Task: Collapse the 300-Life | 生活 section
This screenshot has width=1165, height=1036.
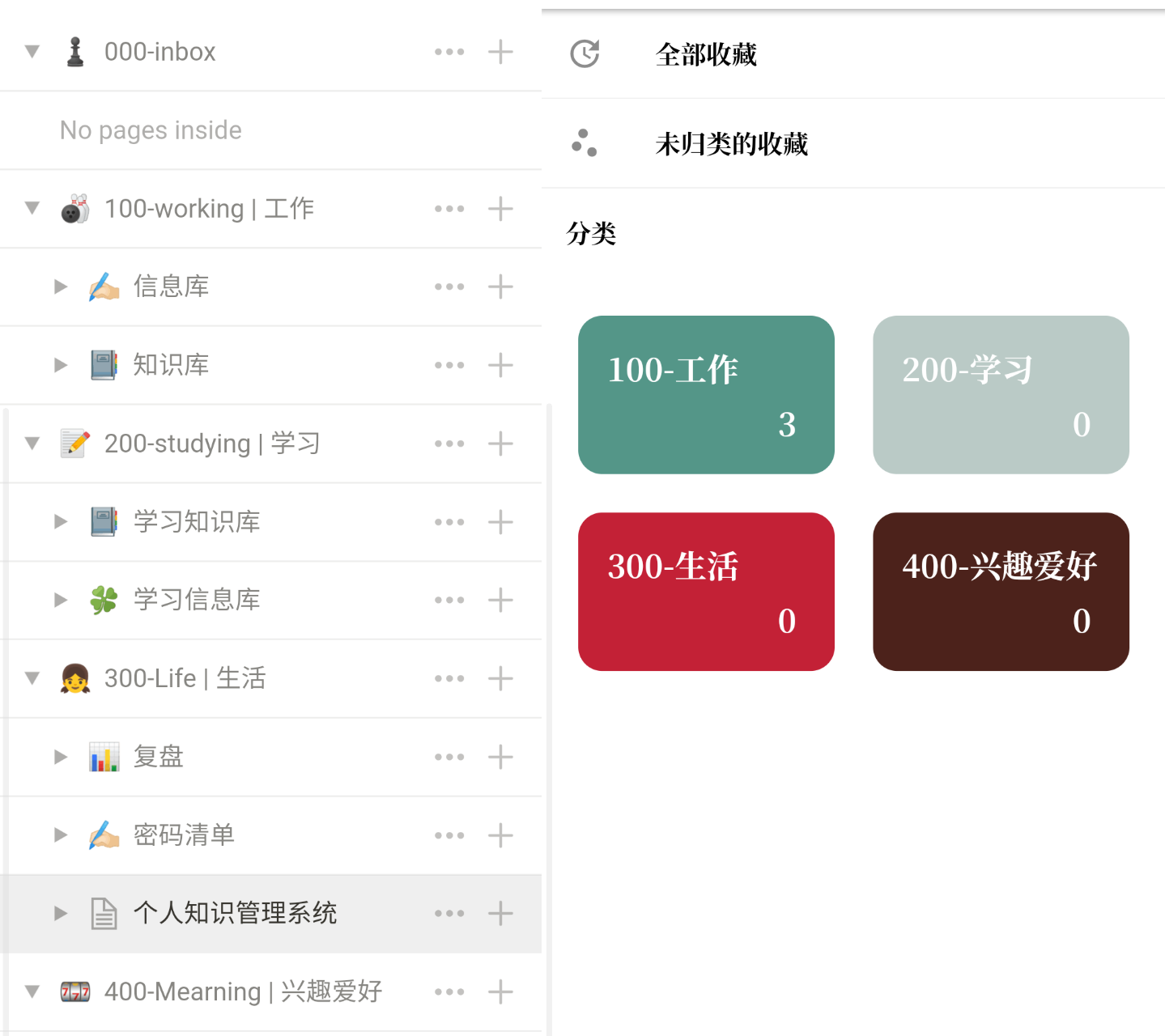Action: point(32,678)
